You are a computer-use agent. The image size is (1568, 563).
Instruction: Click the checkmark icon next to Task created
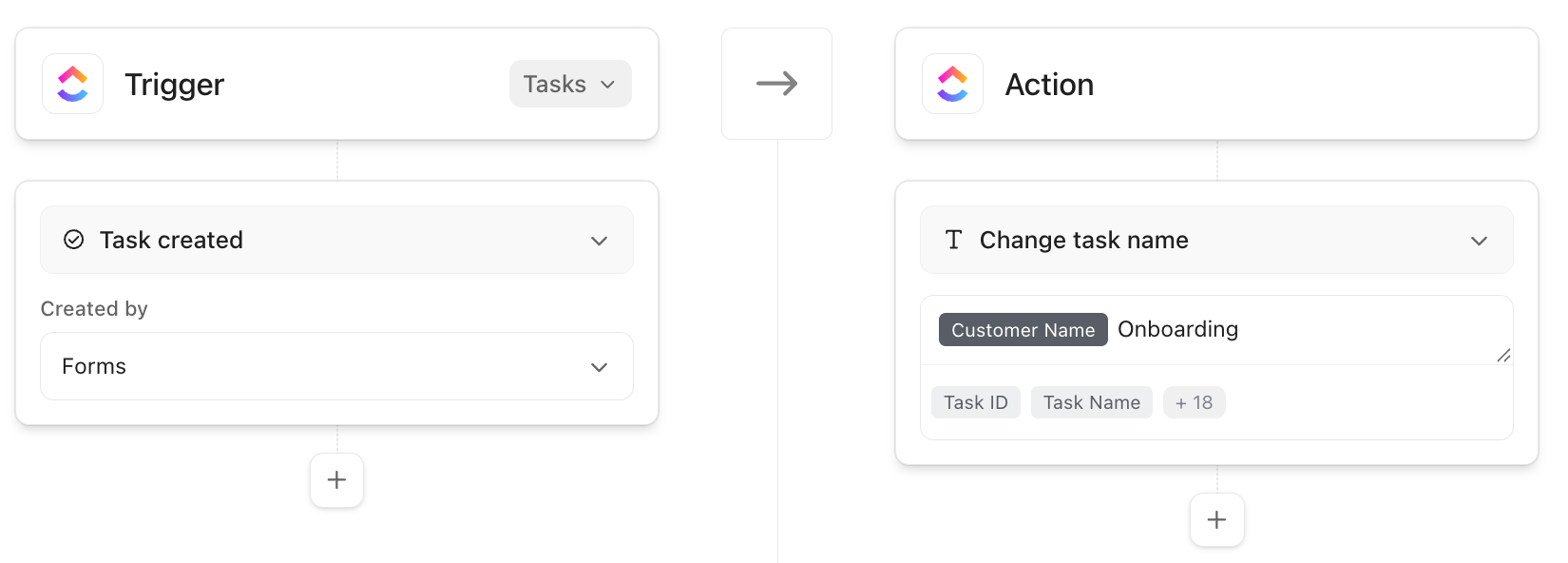[74, 240]
